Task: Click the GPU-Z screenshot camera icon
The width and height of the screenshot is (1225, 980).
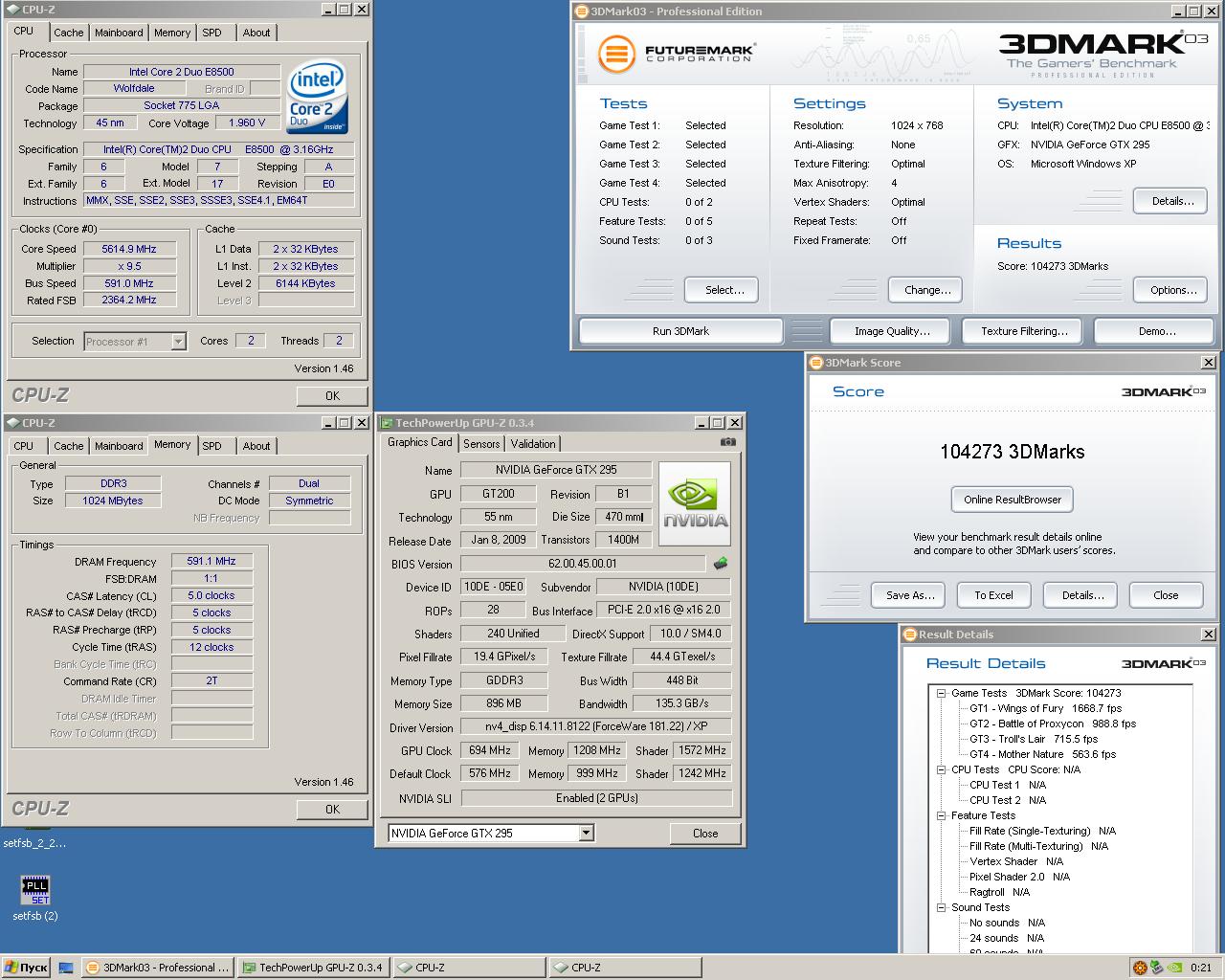Action: point(728,442)
